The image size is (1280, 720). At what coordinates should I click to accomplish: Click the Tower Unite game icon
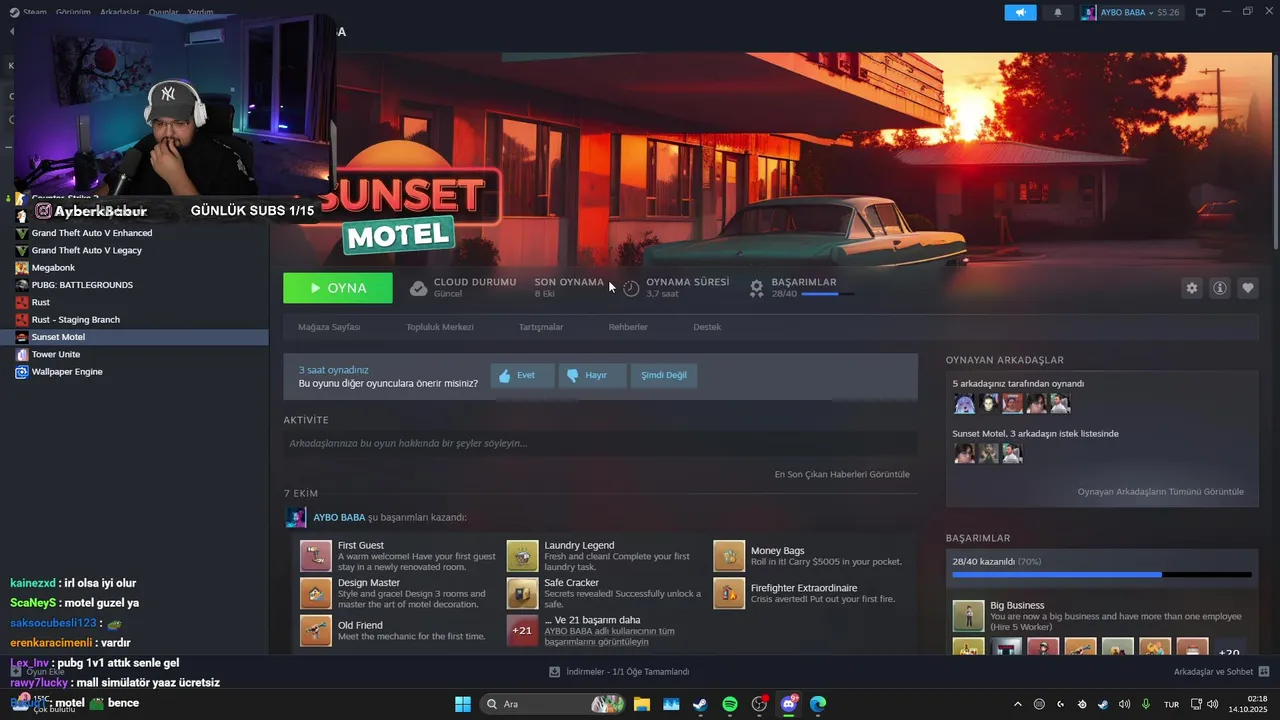22,354
